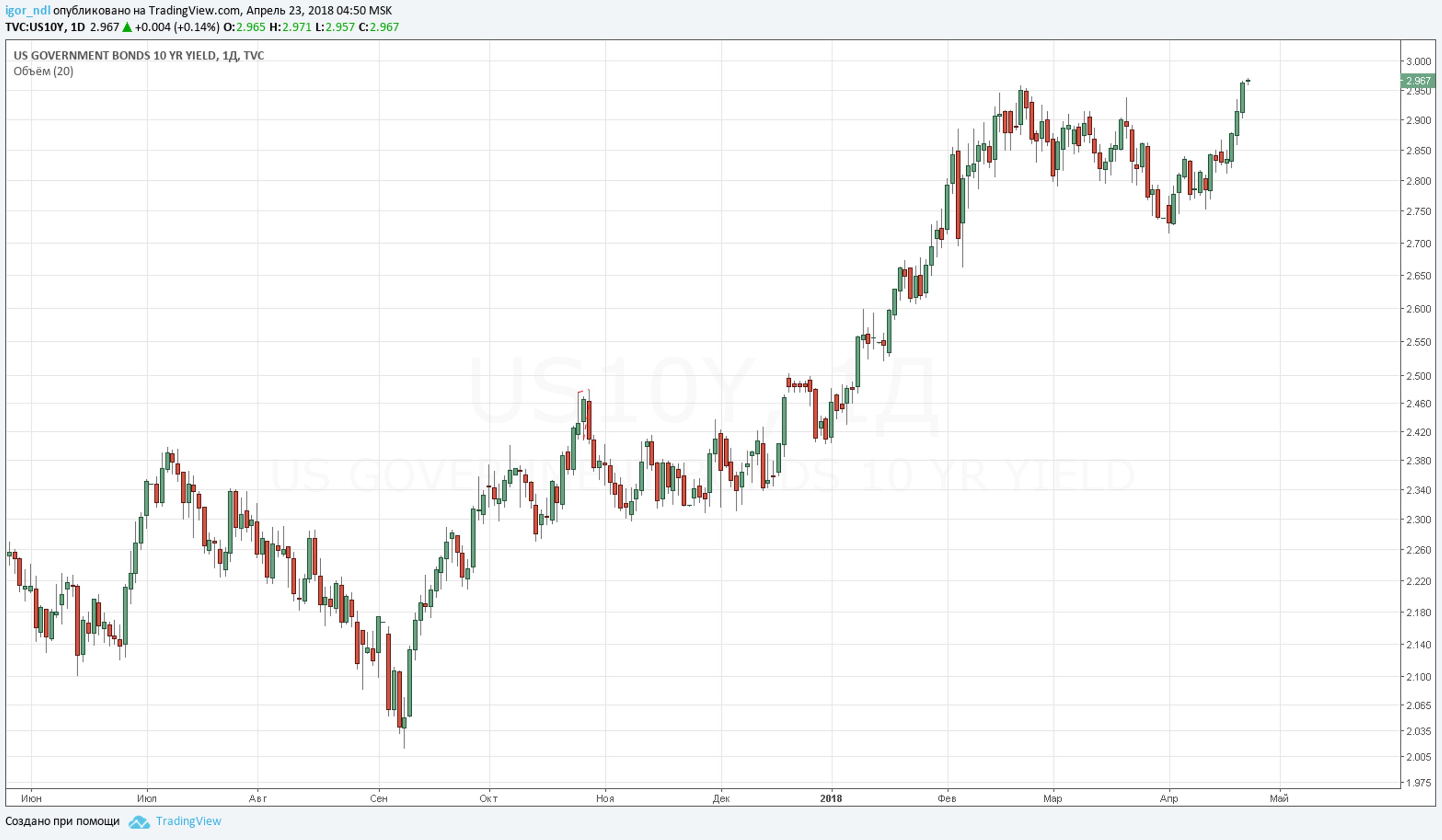Click the Апр label on time axis
1442x840 pixels.
[1168, 798]
